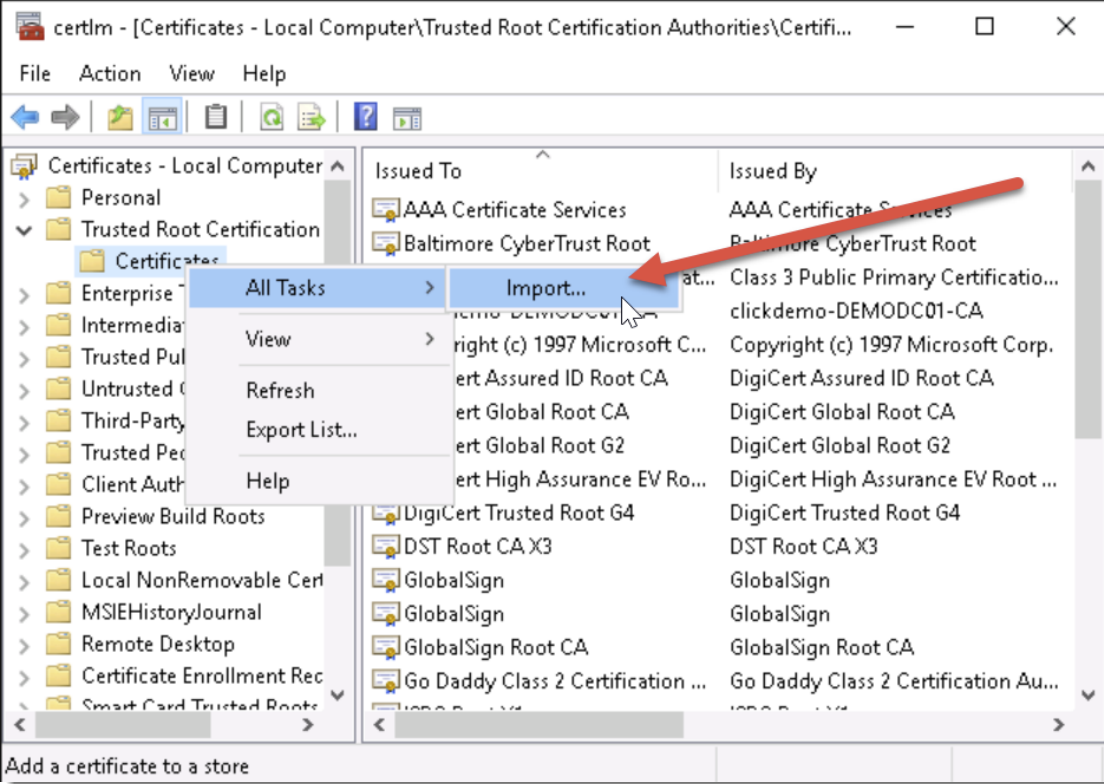Click issuer cell 'clickdemo-DEMODC01-CA'
Screen dimensions: 1104x784
[856, 310]
